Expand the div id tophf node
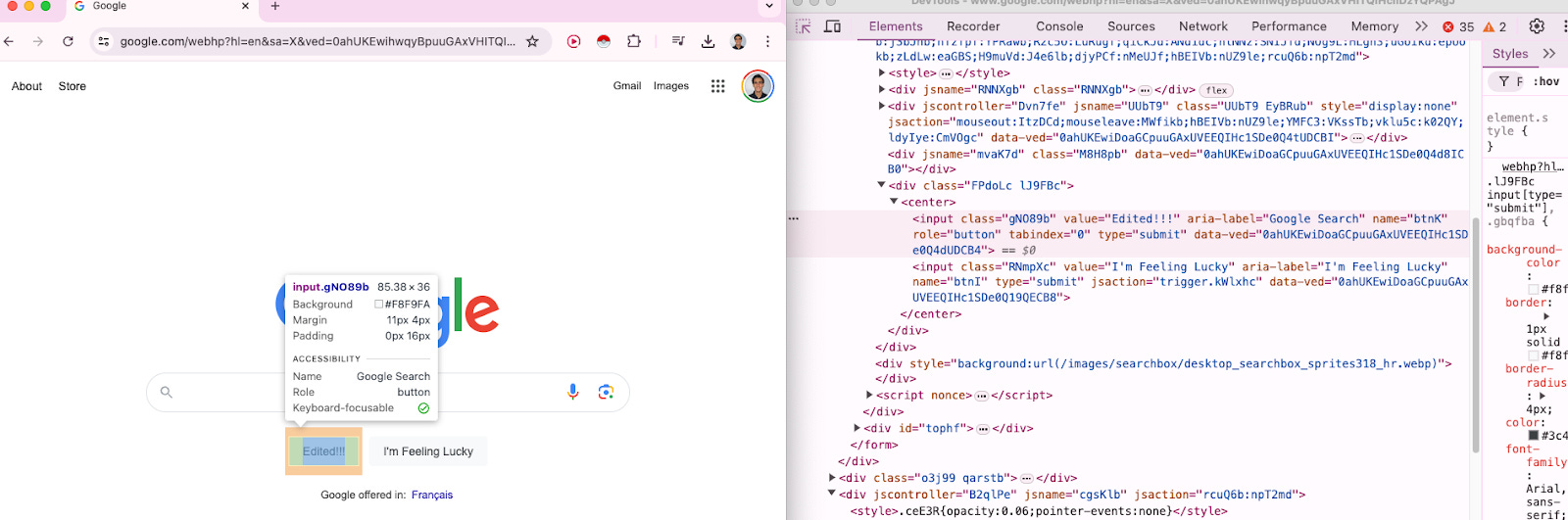This screenshot has height=520, width=1568. (857, 428)
